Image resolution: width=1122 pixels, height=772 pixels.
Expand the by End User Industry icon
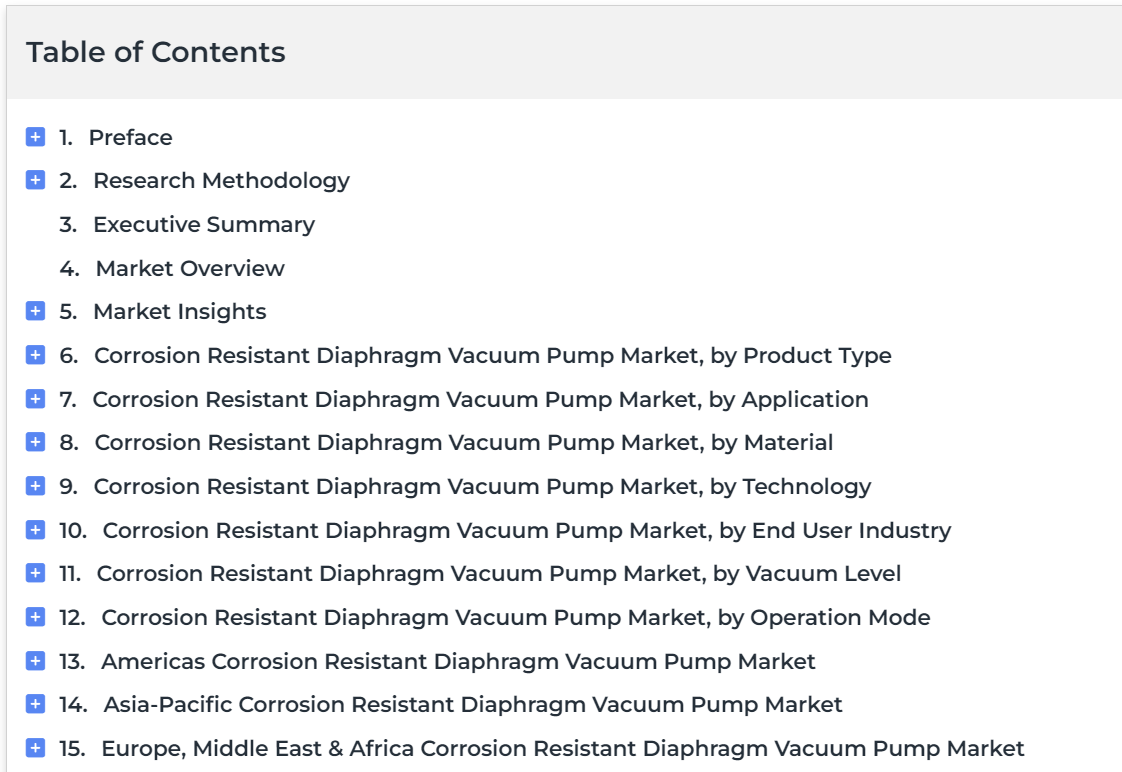point(35,529)
